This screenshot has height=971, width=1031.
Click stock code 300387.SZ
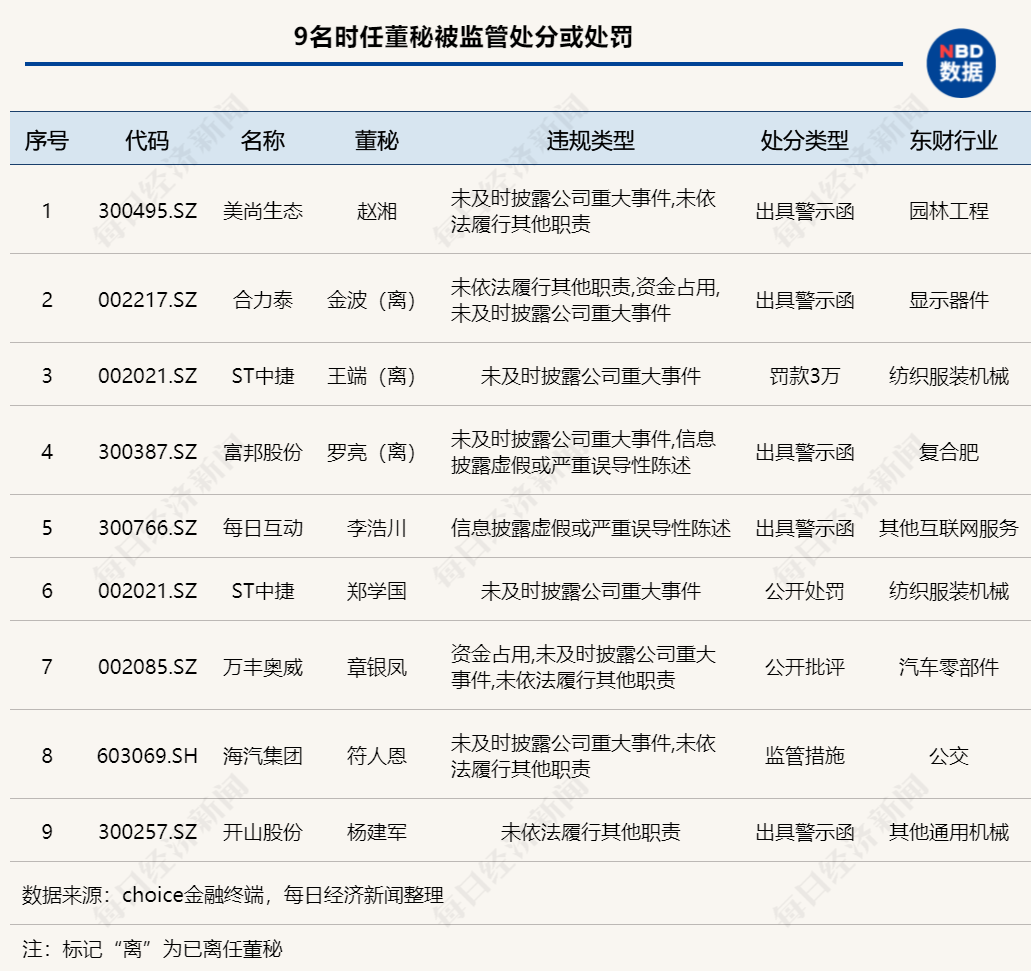(147, 452)
